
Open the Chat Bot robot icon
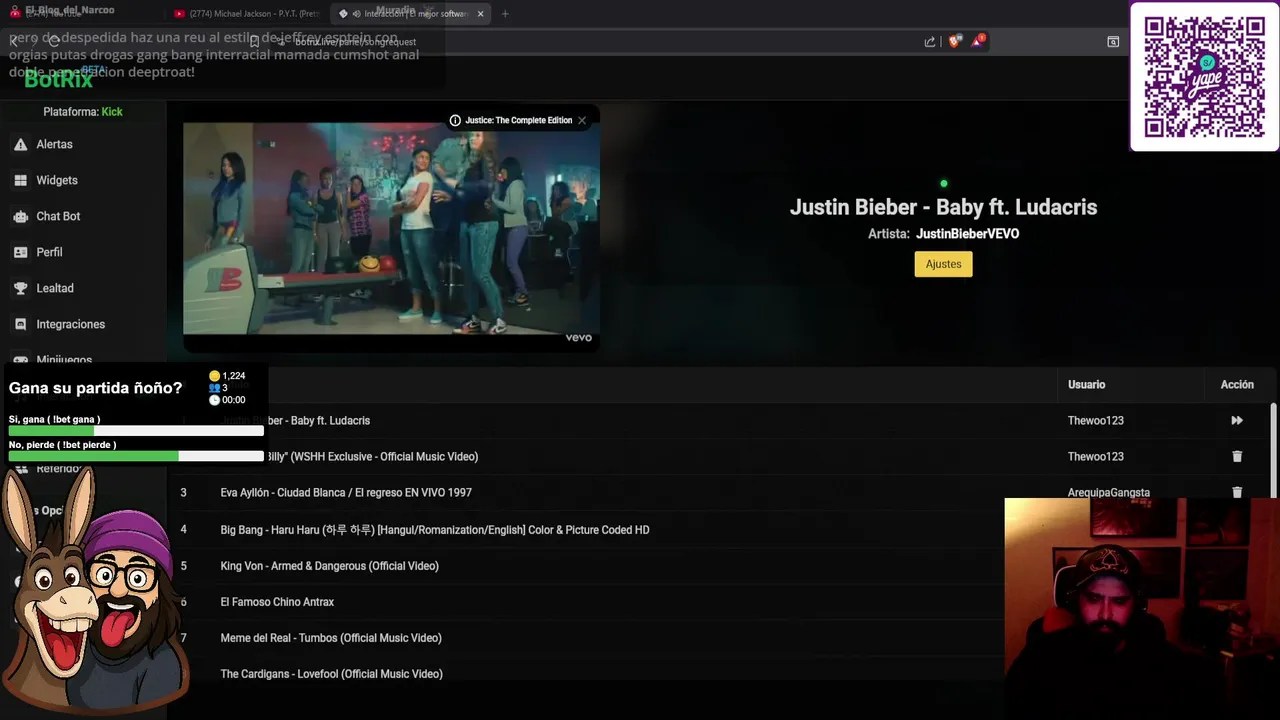point(20,217)
